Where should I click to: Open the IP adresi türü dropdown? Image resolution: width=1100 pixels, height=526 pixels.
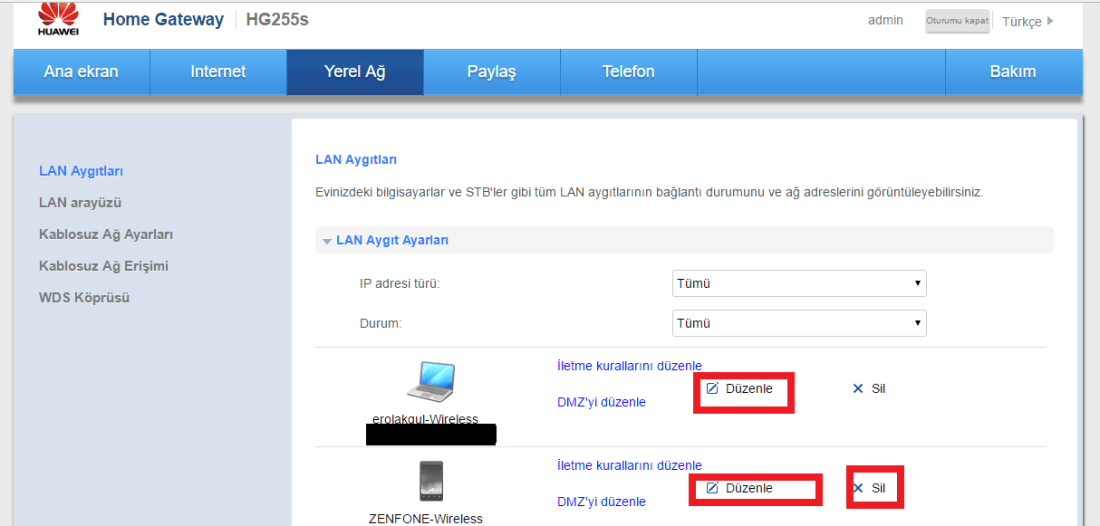pos(799,284)
